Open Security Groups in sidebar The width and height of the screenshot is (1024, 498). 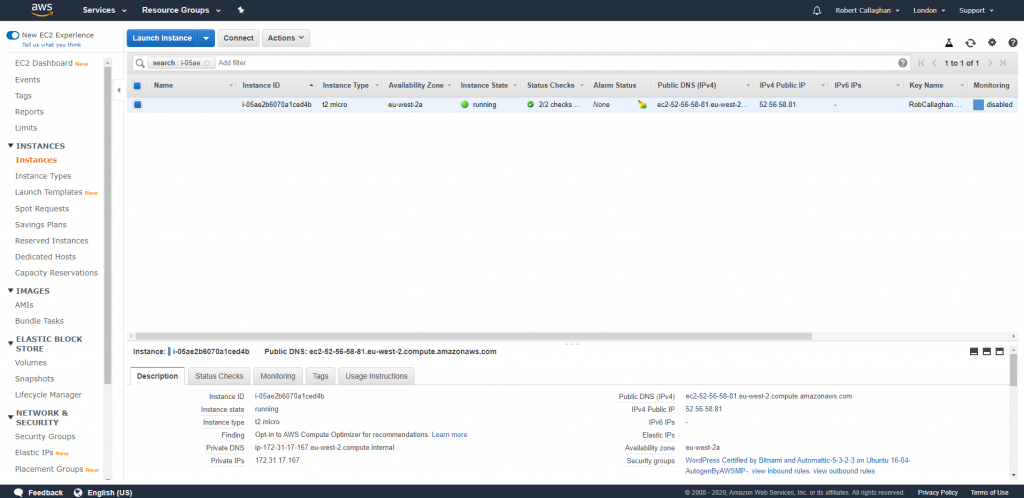(x=45, y=437)
